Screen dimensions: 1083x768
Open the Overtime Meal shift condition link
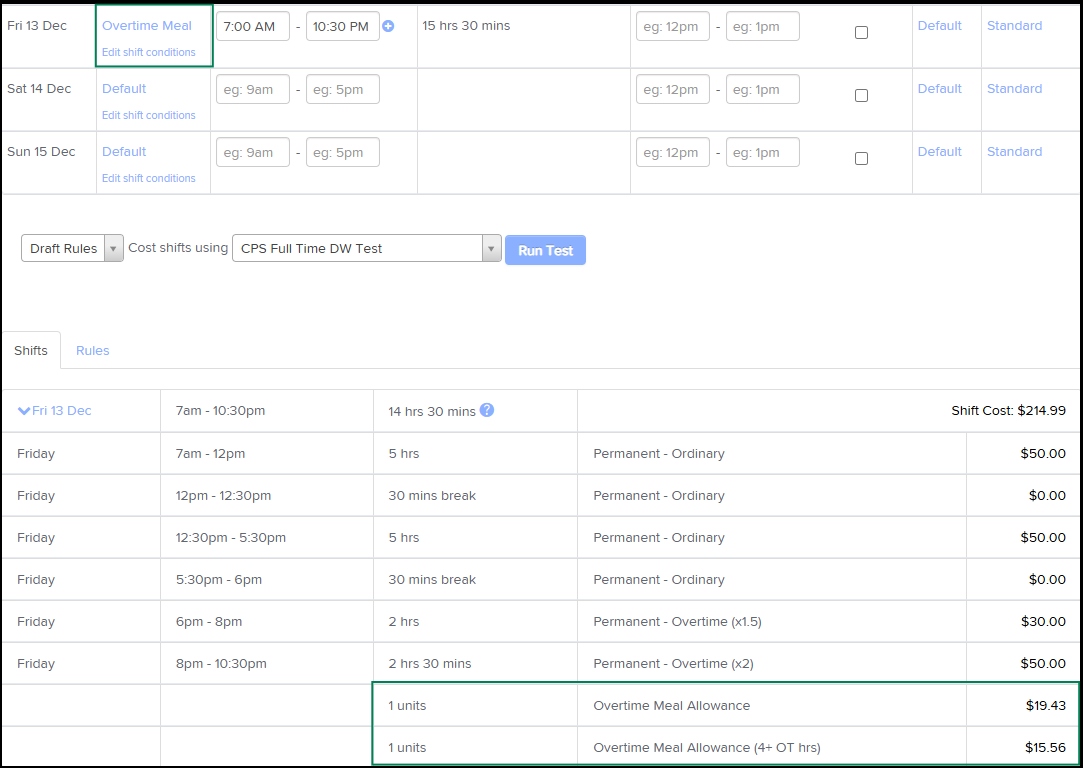(147, 26)
